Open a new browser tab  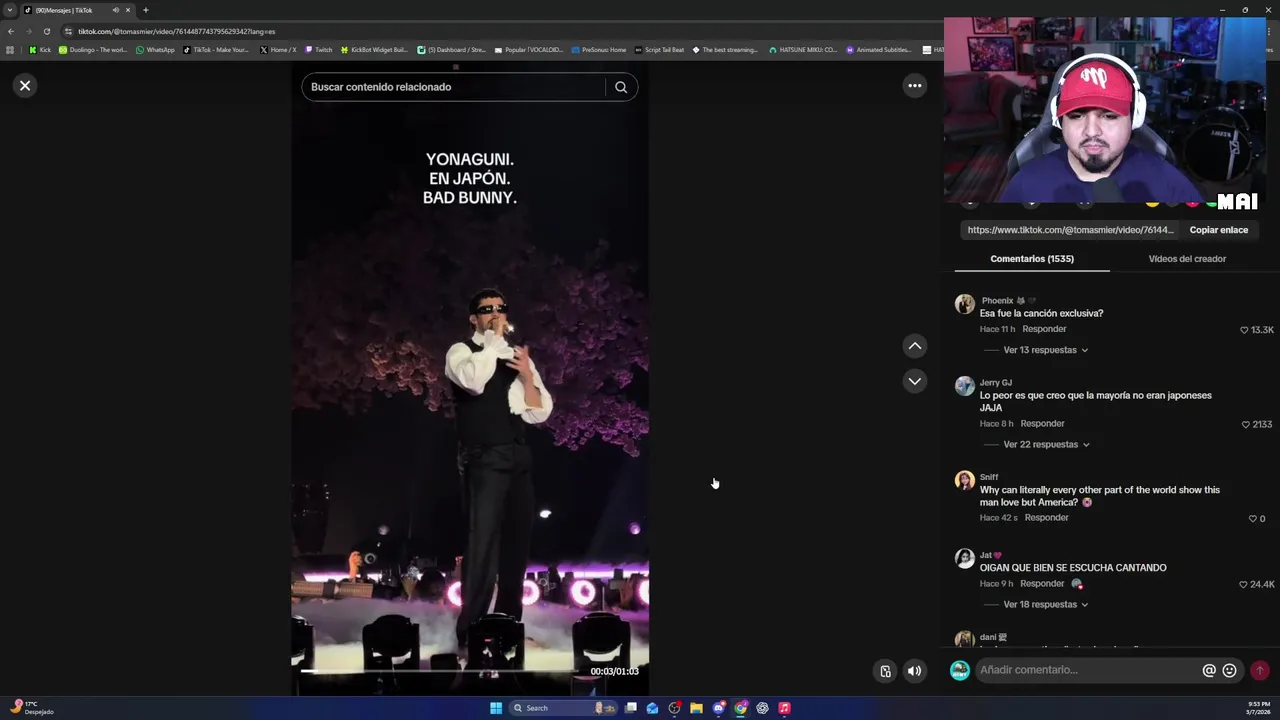click(145, 10)
